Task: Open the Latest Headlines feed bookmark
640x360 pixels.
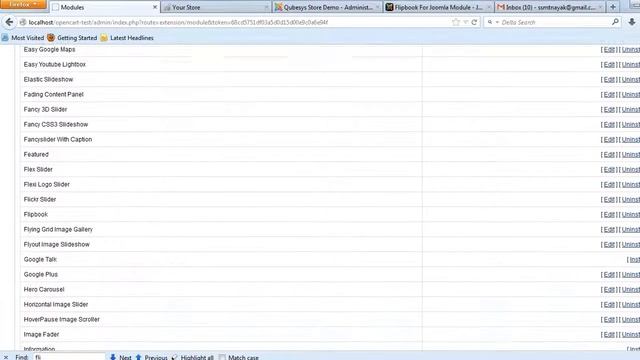Action: tap(127, 38)
